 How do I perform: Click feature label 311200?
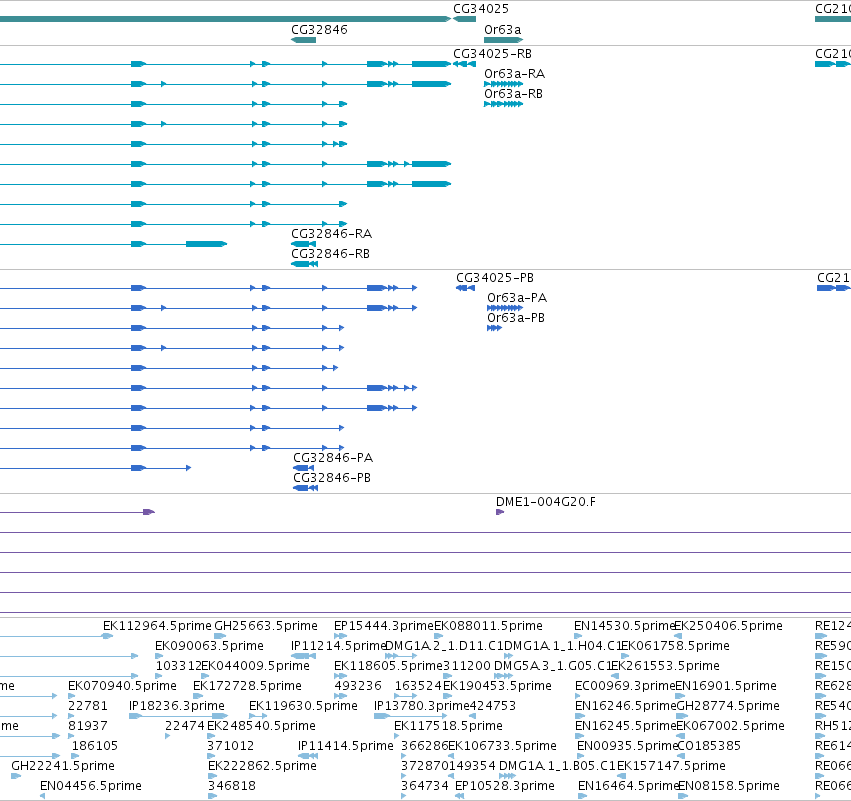tap(467, 666)
